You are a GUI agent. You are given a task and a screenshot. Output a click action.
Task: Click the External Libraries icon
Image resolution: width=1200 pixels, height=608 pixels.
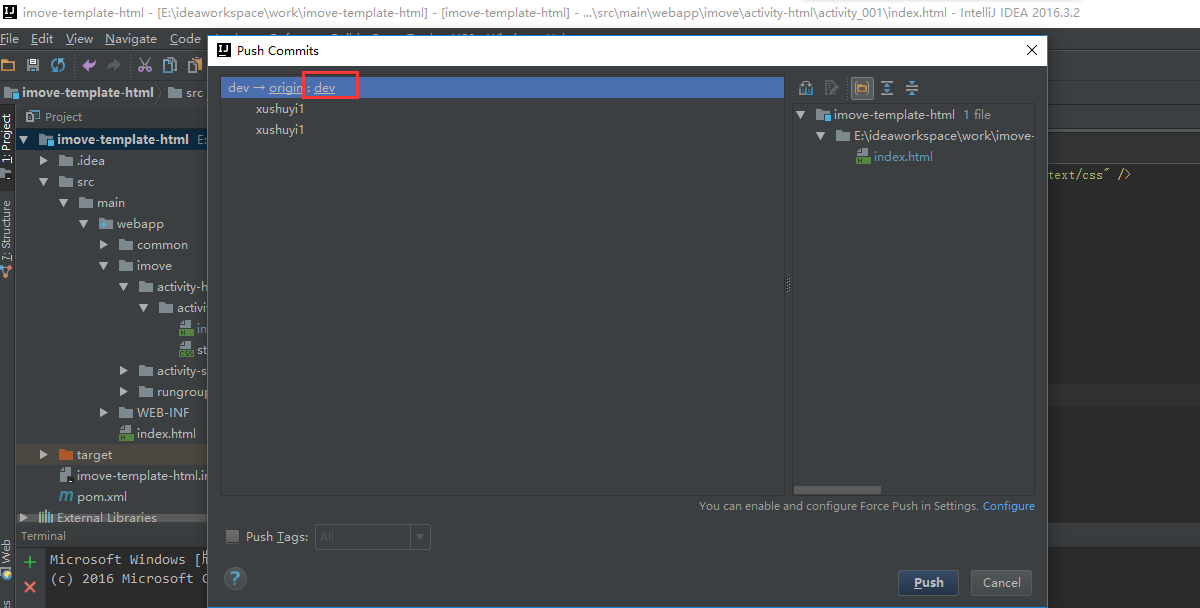pos(46,518)
